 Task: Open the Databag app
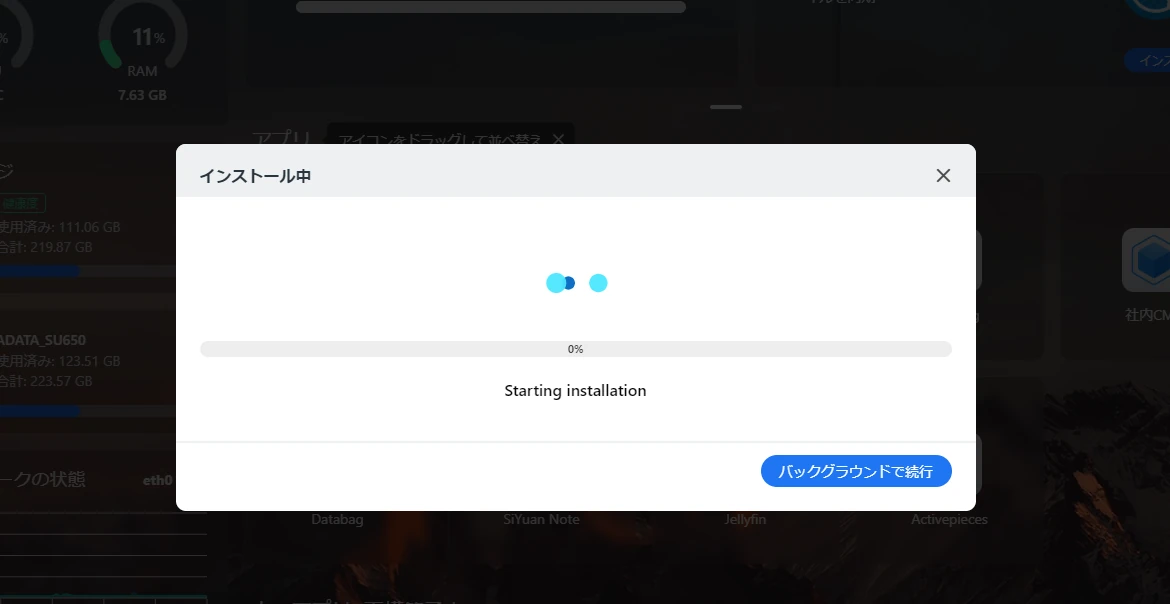click(x=337, y=519)
